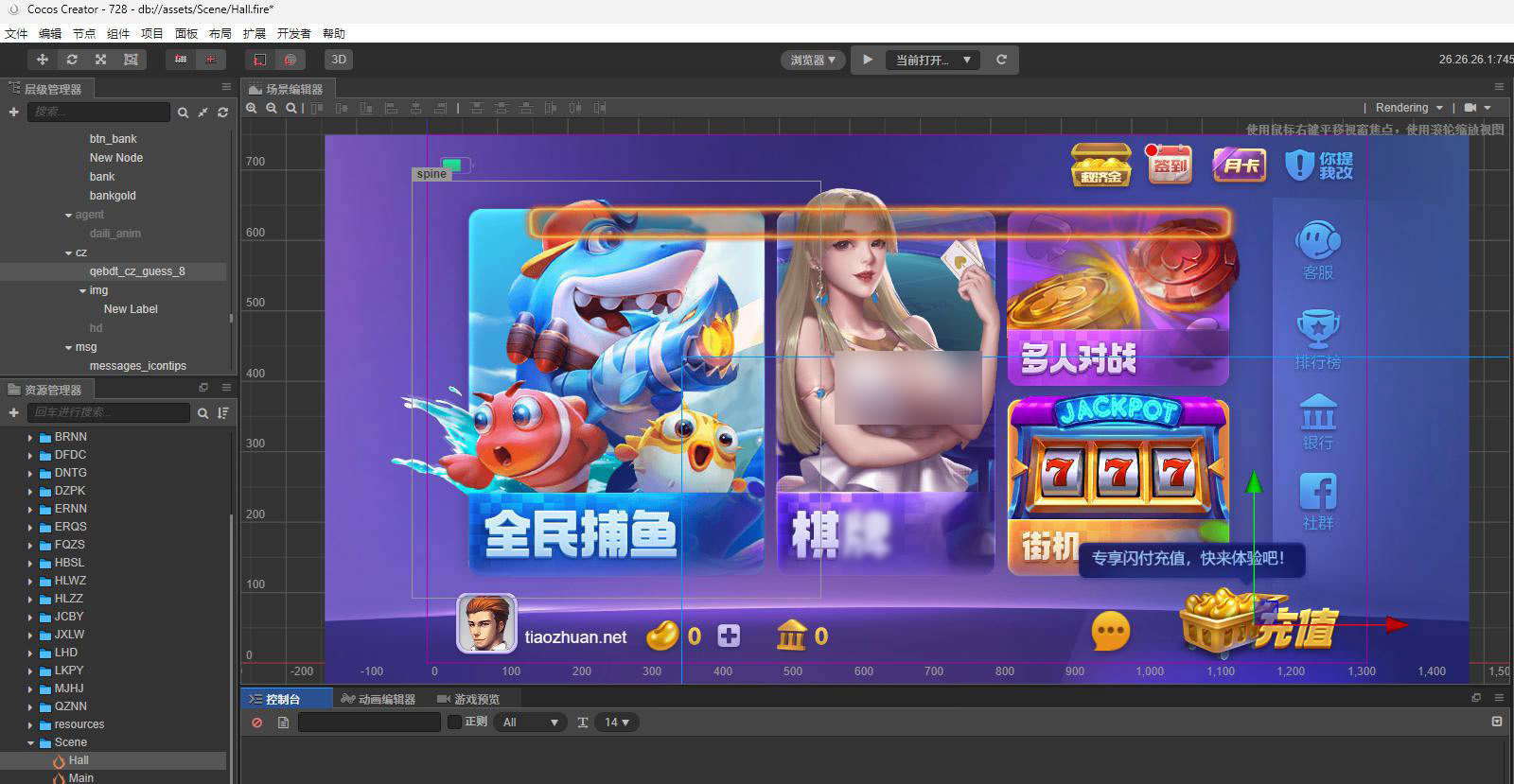Screen dimensions: 1514x784
Task: Refresh the hierarchy tree
Action: (x=222, y=113)
